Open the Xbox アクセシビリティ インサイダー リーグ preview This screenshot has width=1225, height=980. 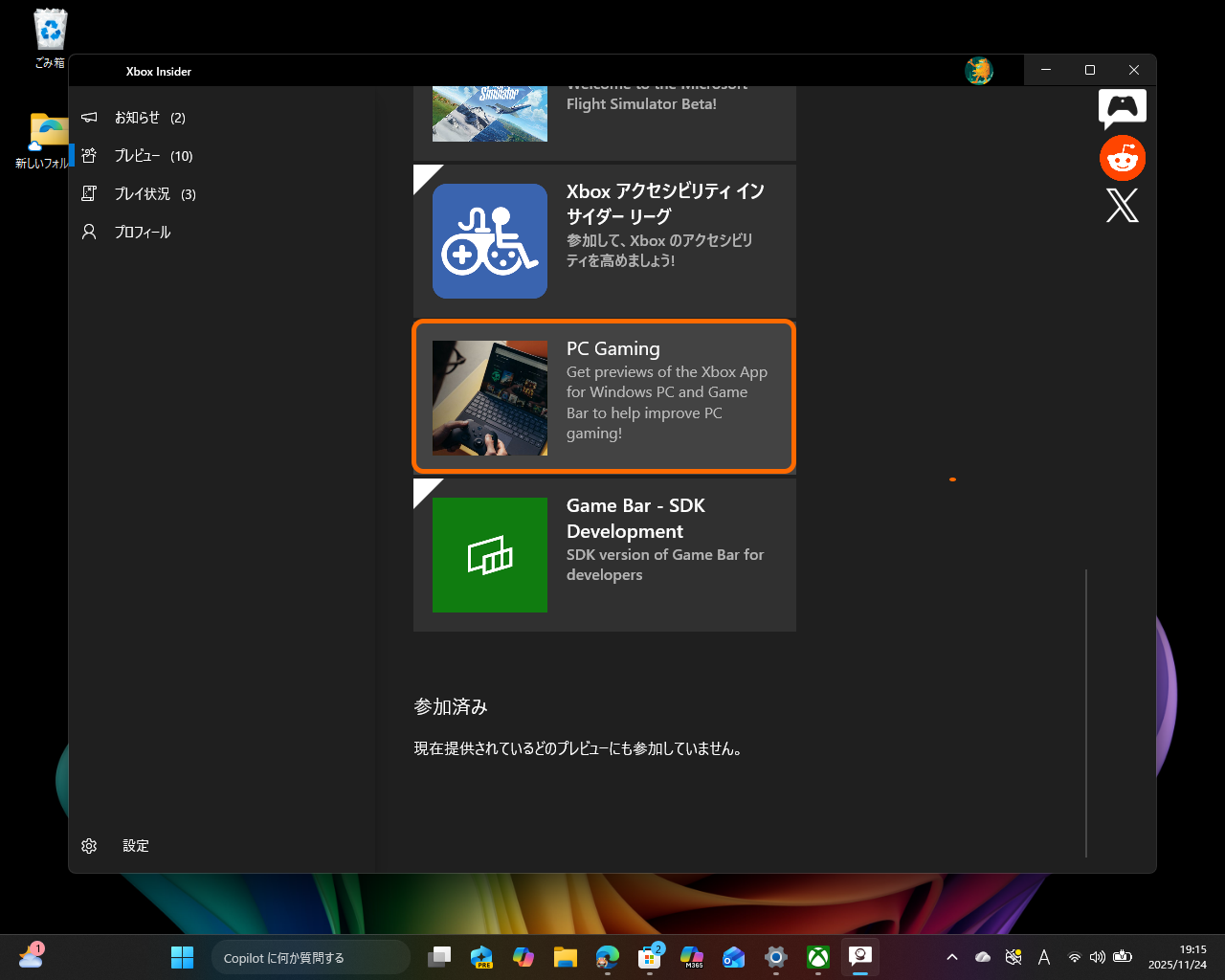point(604,239)
